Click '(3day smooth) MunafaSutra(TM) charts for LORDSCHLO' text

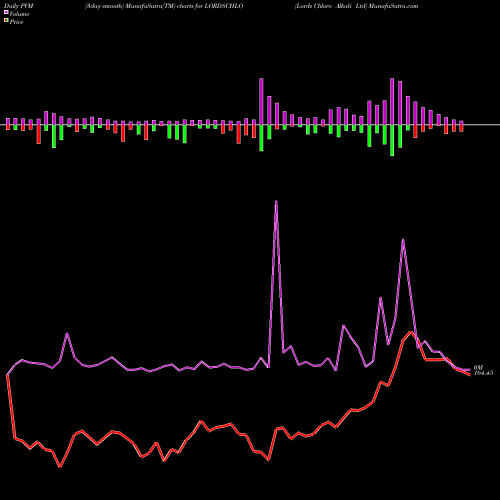164,6
